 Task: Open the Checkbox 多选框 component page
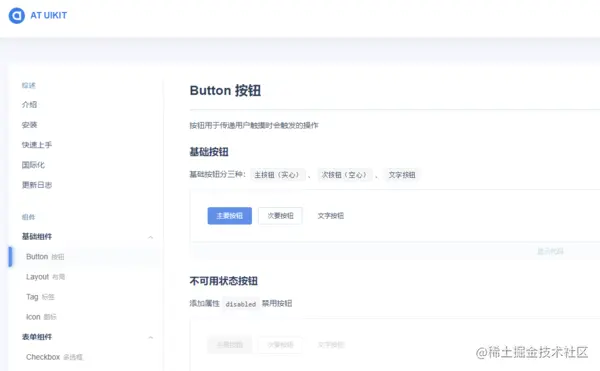pyautogui.click(x=54, y=357)
